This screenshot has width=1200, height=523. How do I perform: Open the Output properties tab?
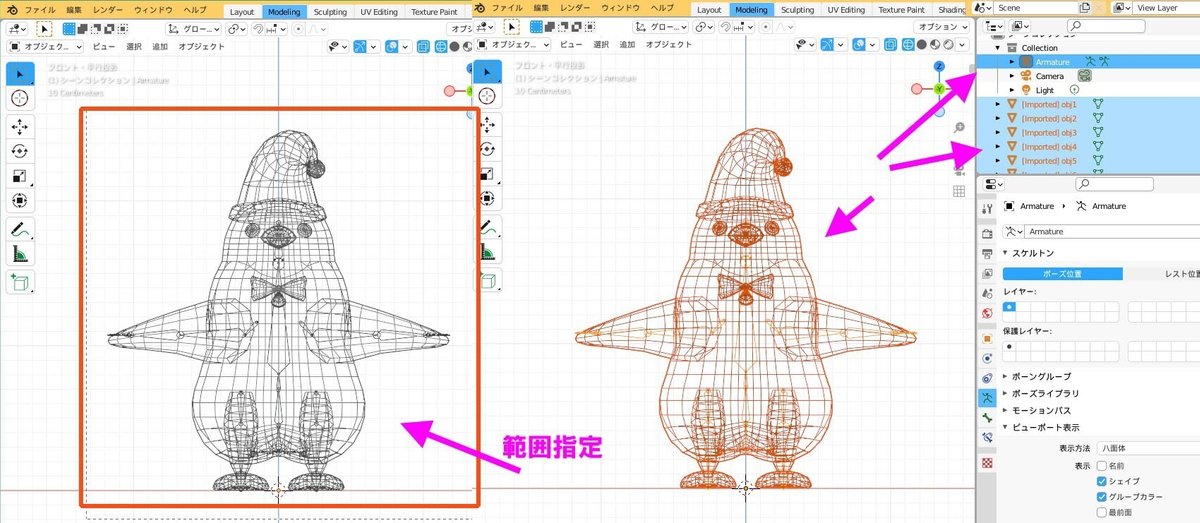[987, 253]
